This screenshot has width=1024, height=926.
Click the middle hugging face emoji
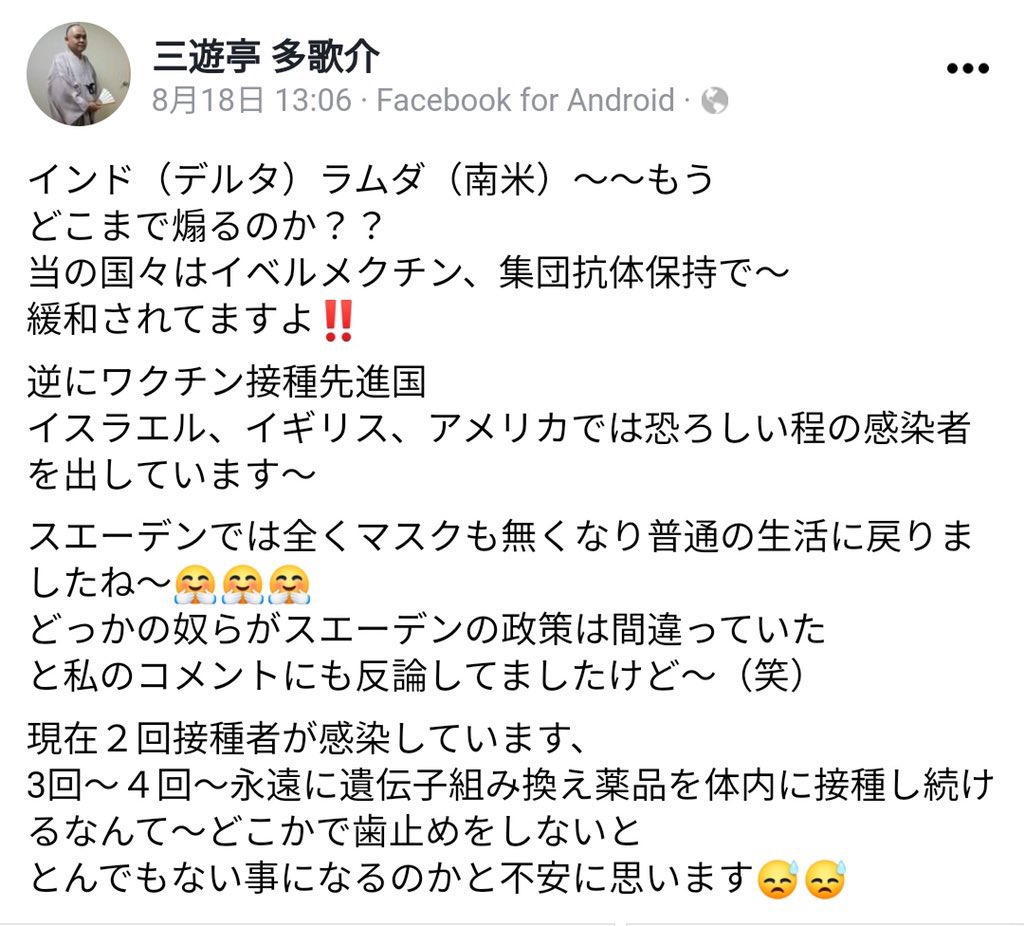point(242,584)
